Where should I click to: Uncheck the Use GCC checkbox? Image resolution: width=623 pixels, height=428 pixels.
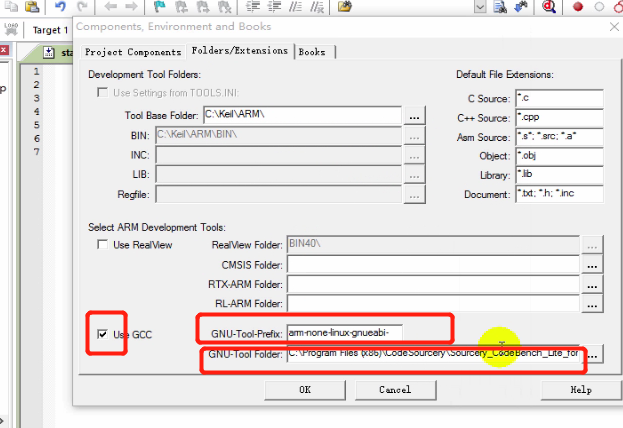pos(102,333)
